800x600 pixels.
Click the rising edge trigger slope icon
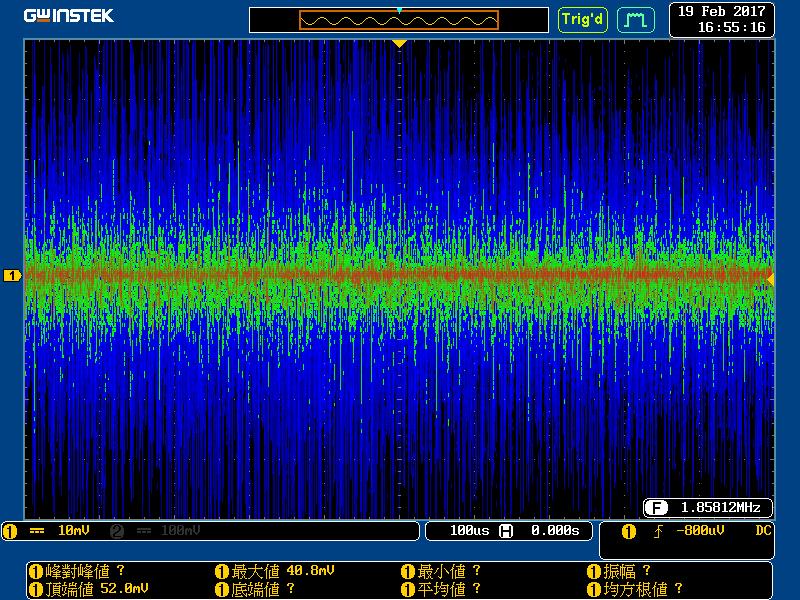pos(658,532)
